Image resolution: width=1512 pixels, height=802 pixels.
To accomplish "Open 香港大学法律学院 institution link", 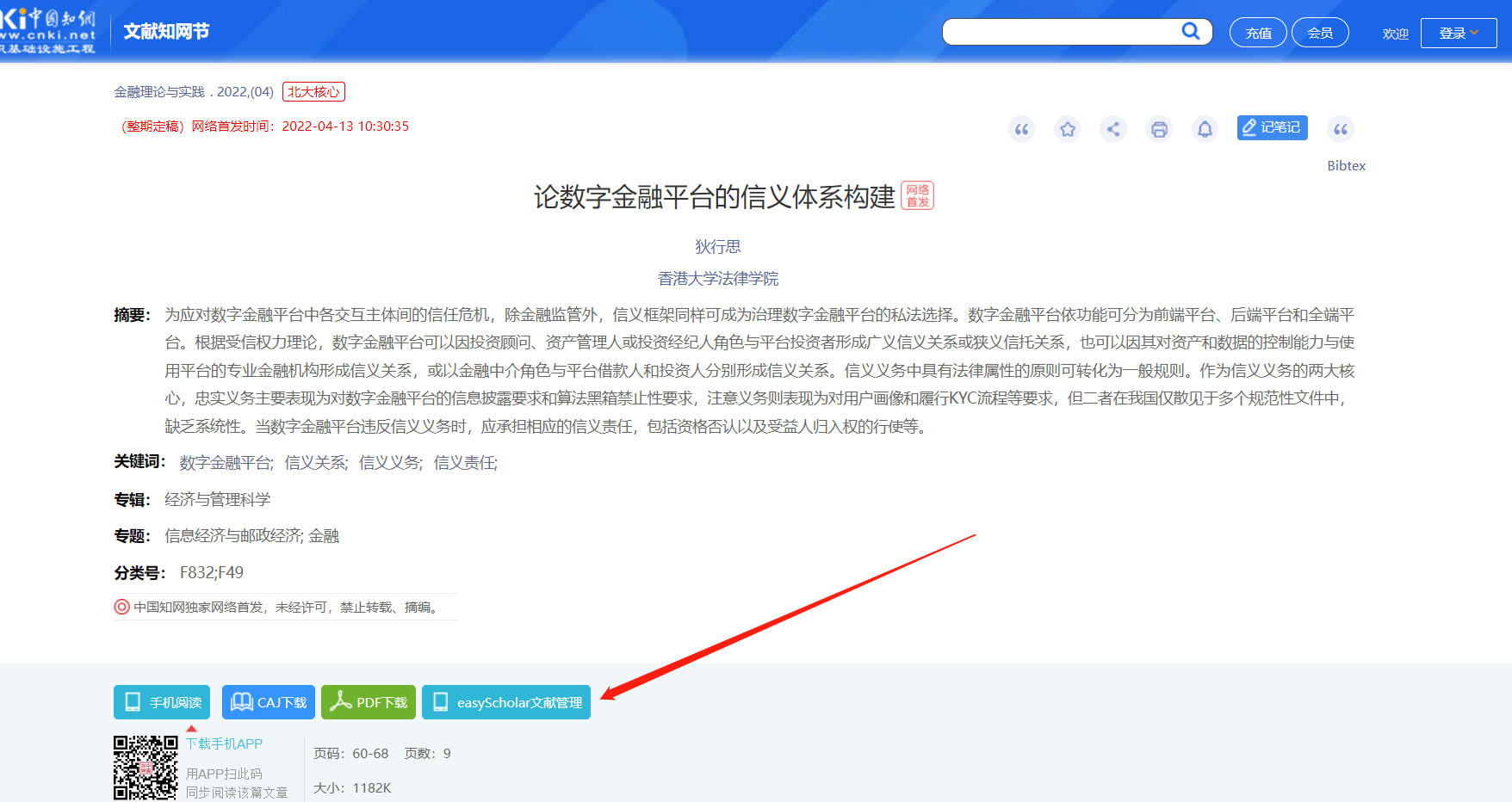I will 718,279.
